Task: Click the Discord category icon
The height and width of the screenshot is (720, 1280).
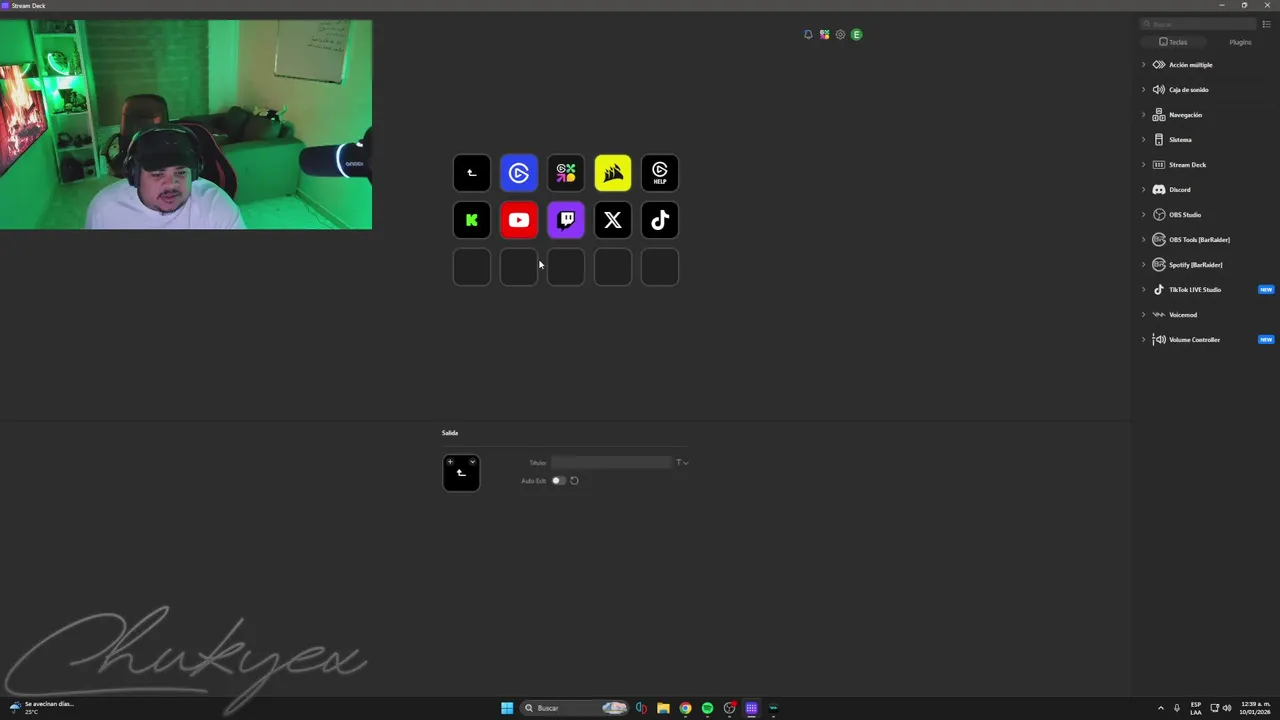Action: point(1159,189)
